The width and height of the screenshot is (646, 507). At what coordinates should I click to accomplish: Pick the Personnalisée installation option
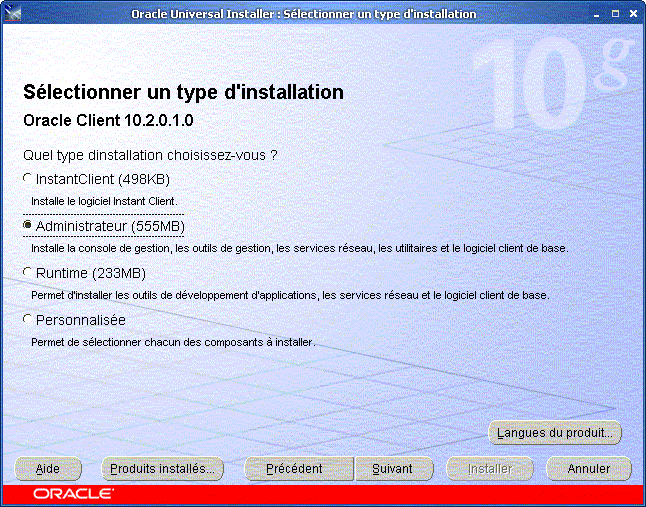click(27, 320)
